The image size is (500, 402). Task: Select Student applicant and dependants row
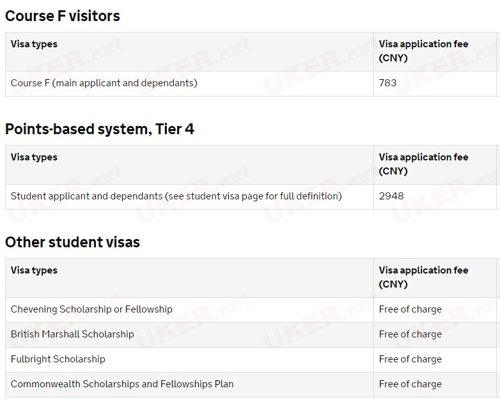tap(252, 197)
